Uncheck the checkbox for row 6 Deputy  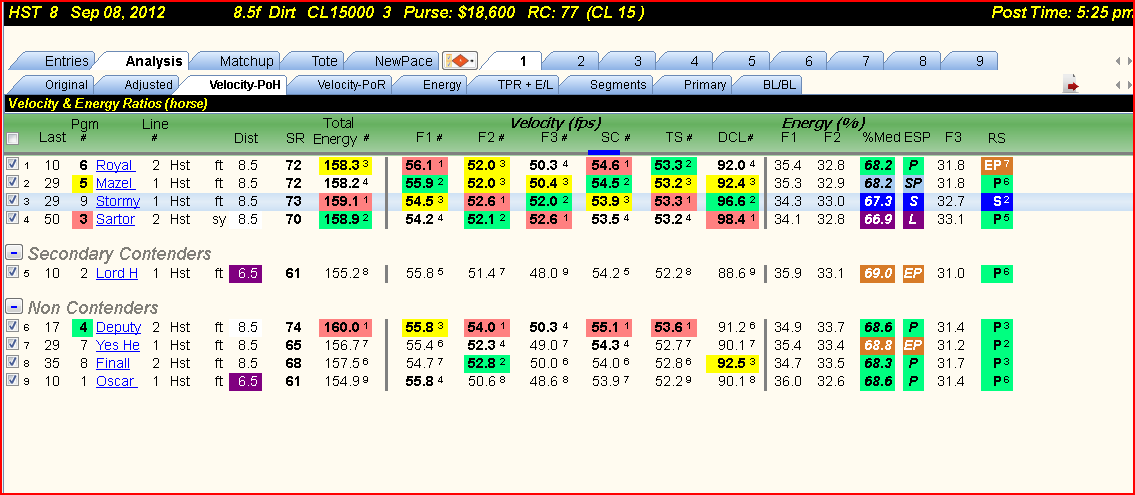click(11, 327)
